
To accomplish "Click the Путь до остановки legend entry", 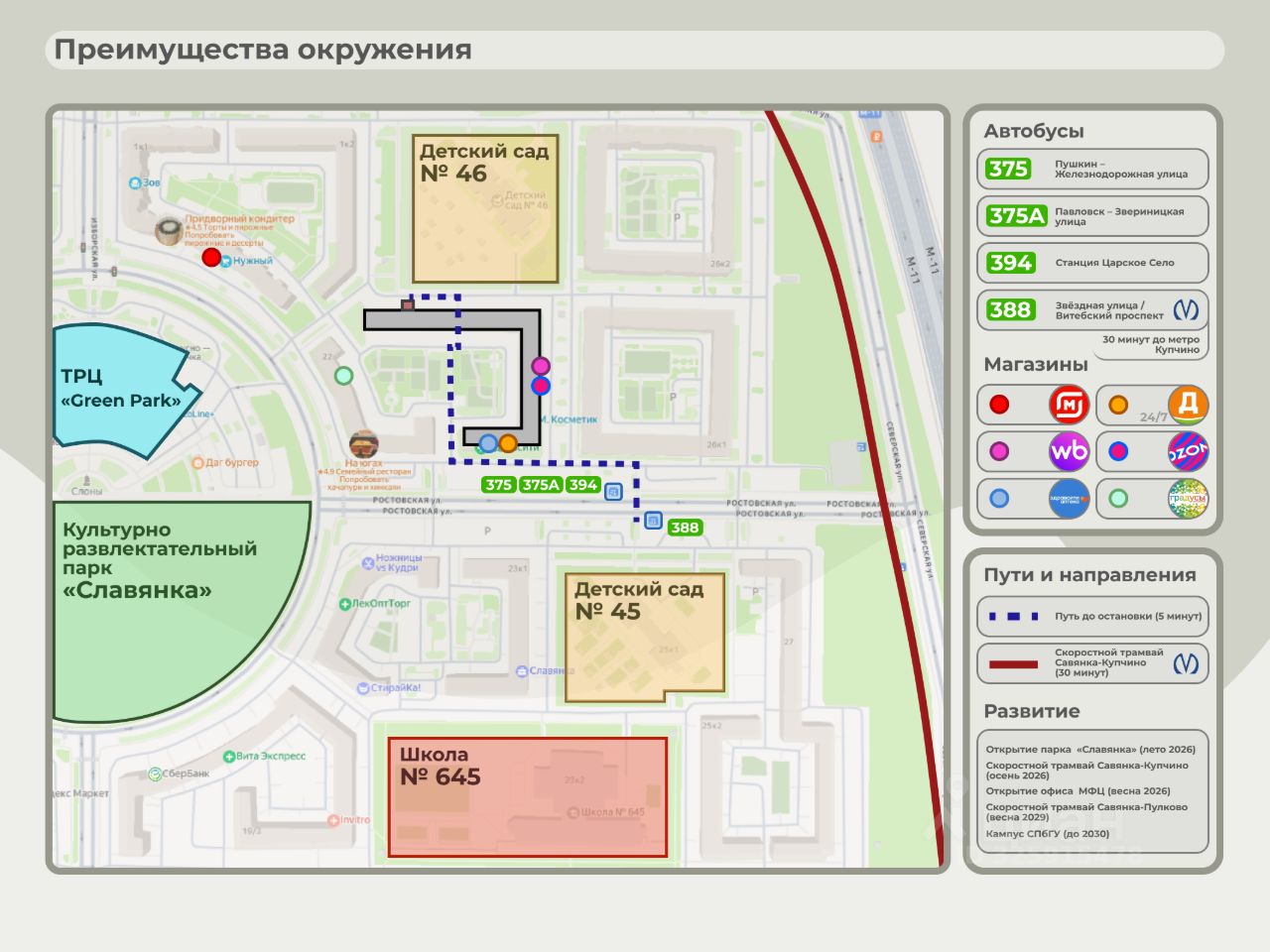I will click(x=1092, y=616).
